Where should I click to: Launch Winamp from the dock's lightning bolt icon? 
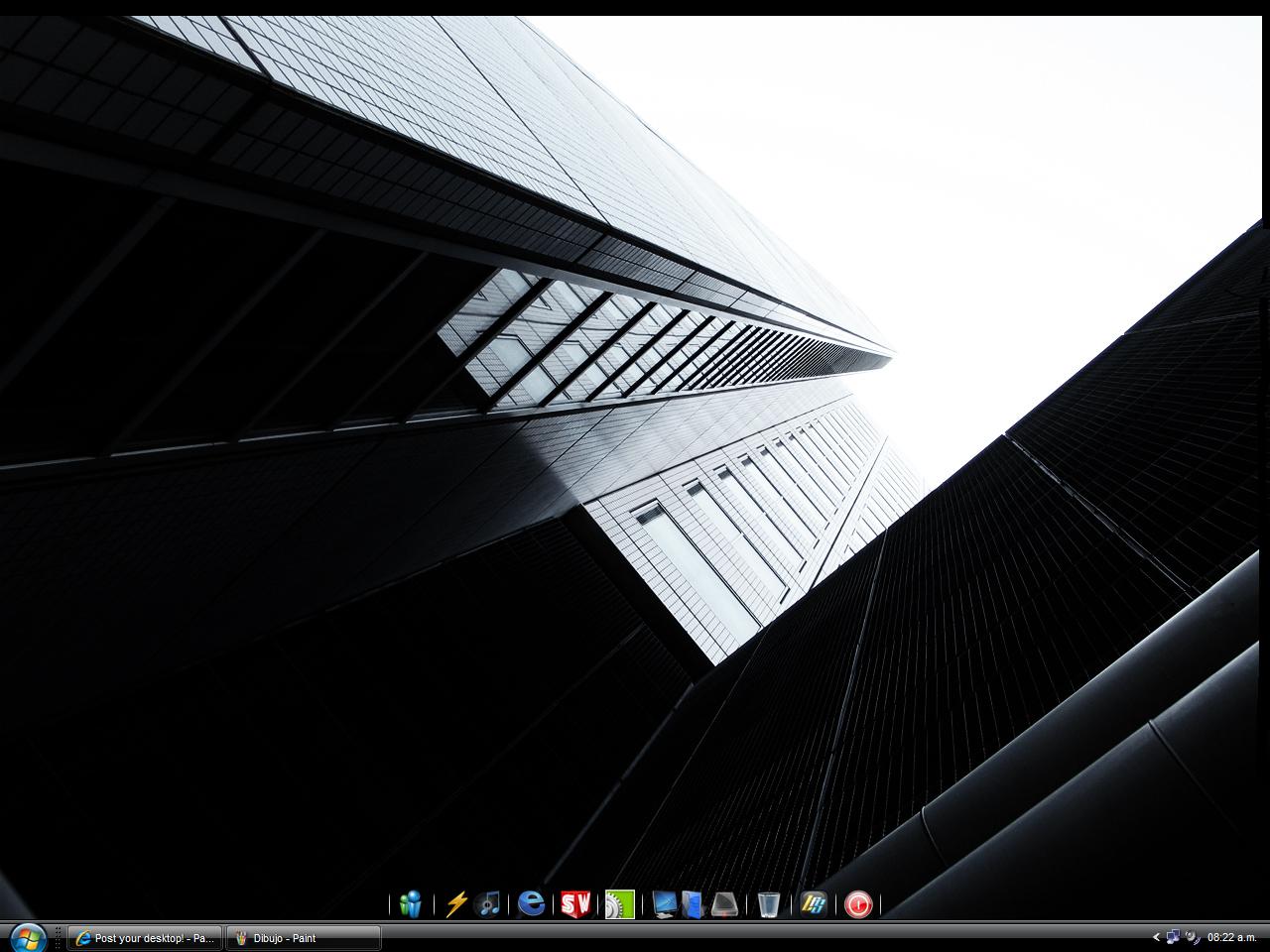tap(456, 903)
